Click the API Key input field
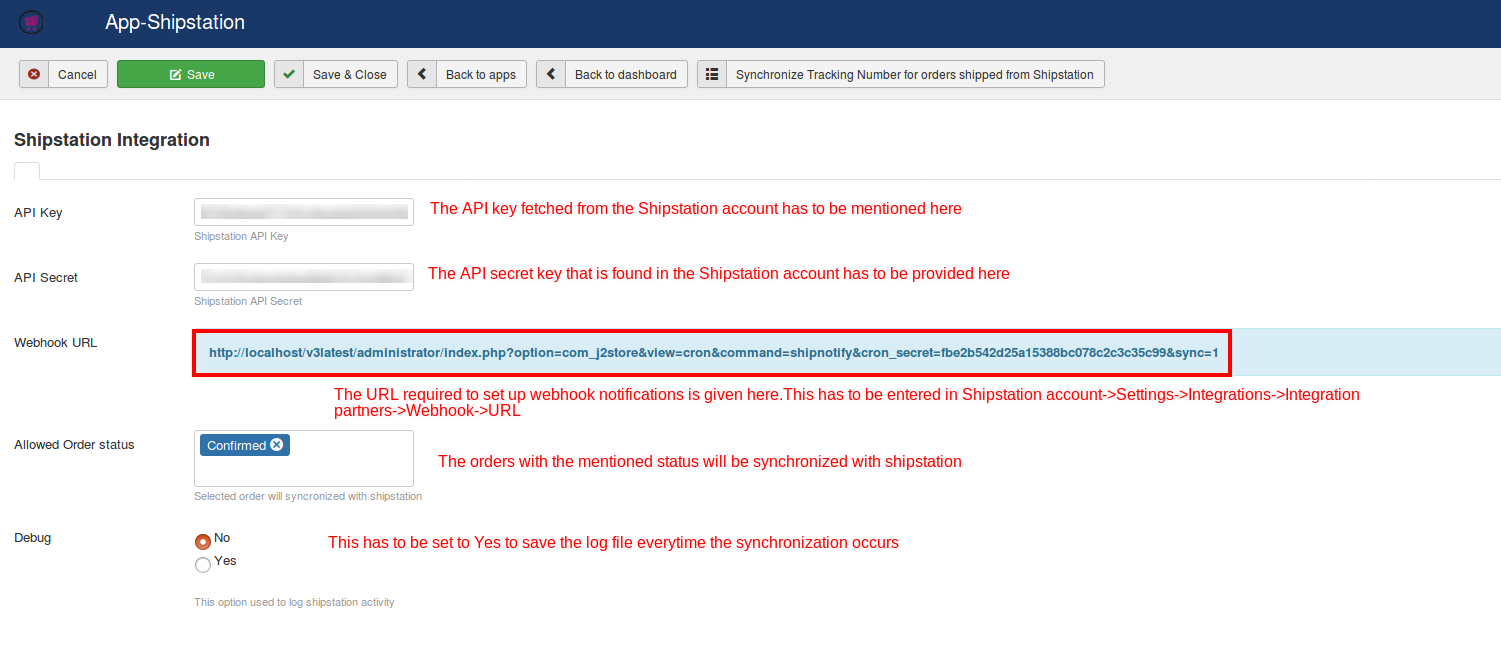The height and width of the screenshot is (669, 1501). click(304, 212)
